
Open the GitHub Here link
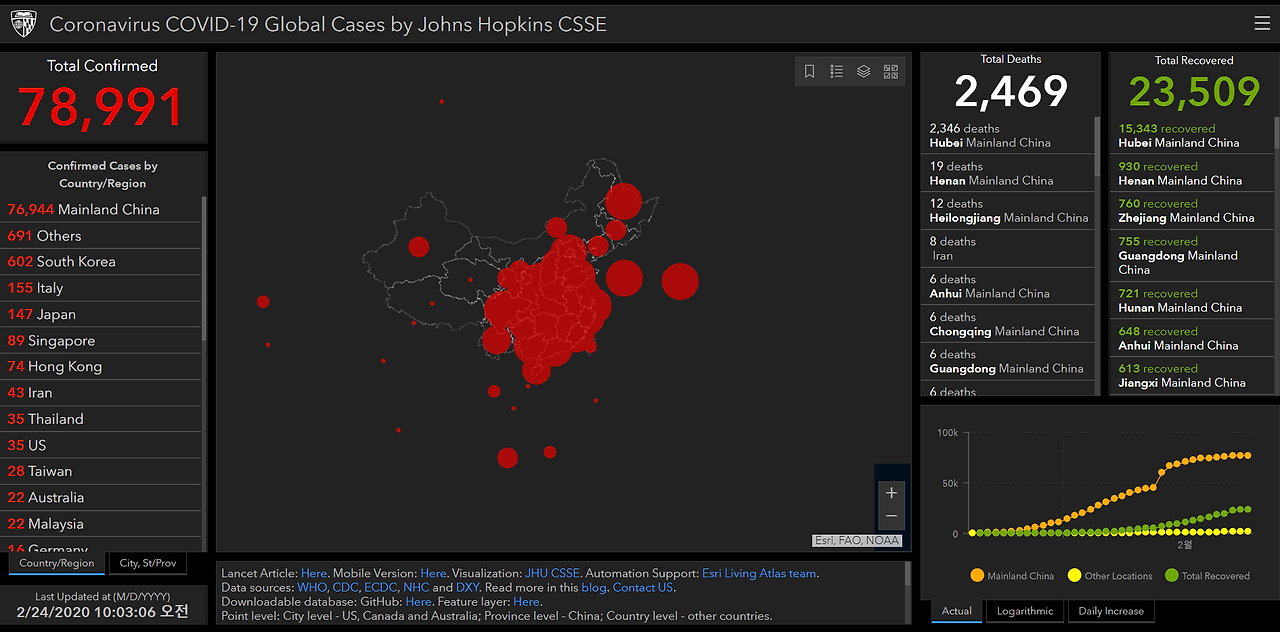419,601
